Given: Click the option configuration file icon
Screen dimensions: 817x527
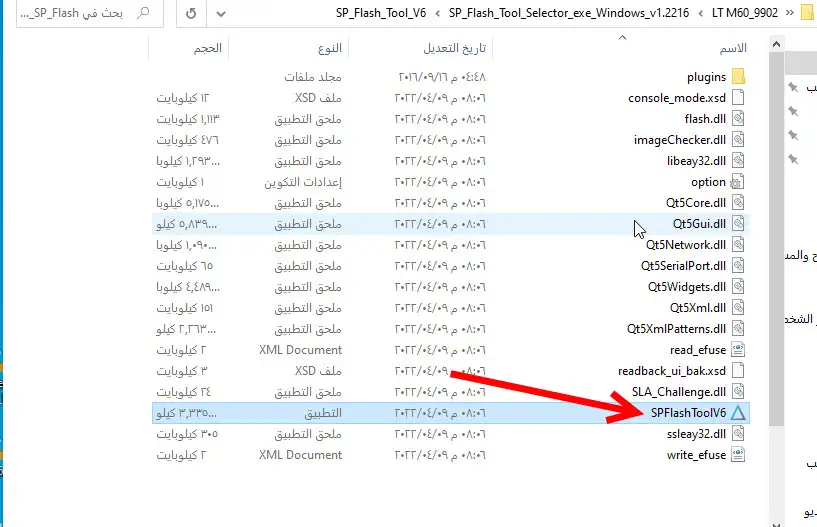Looking at the screenshot, I should coord(738,182).
